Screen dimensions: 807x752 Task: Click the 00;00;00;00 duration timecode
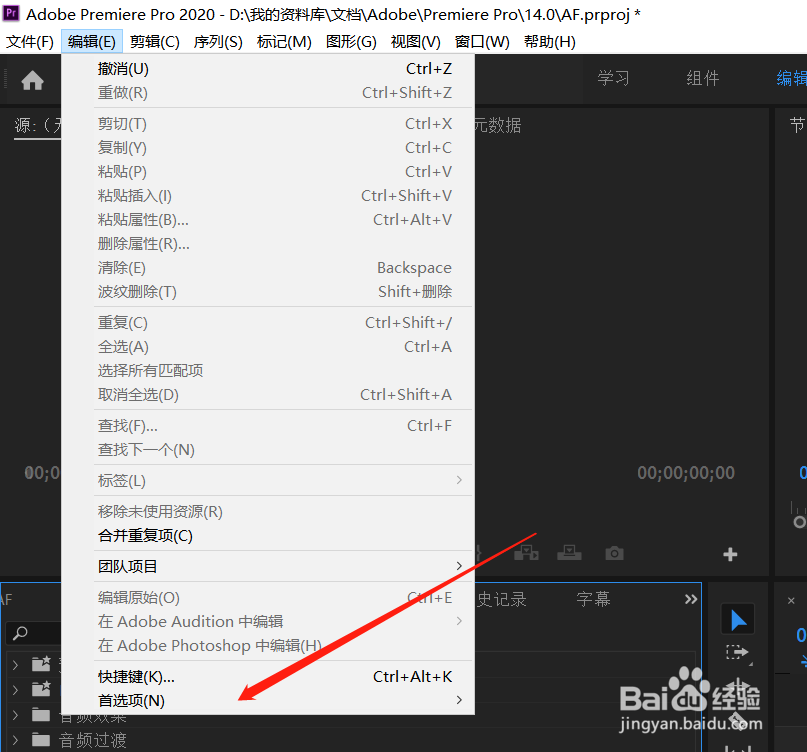point(686,473)
